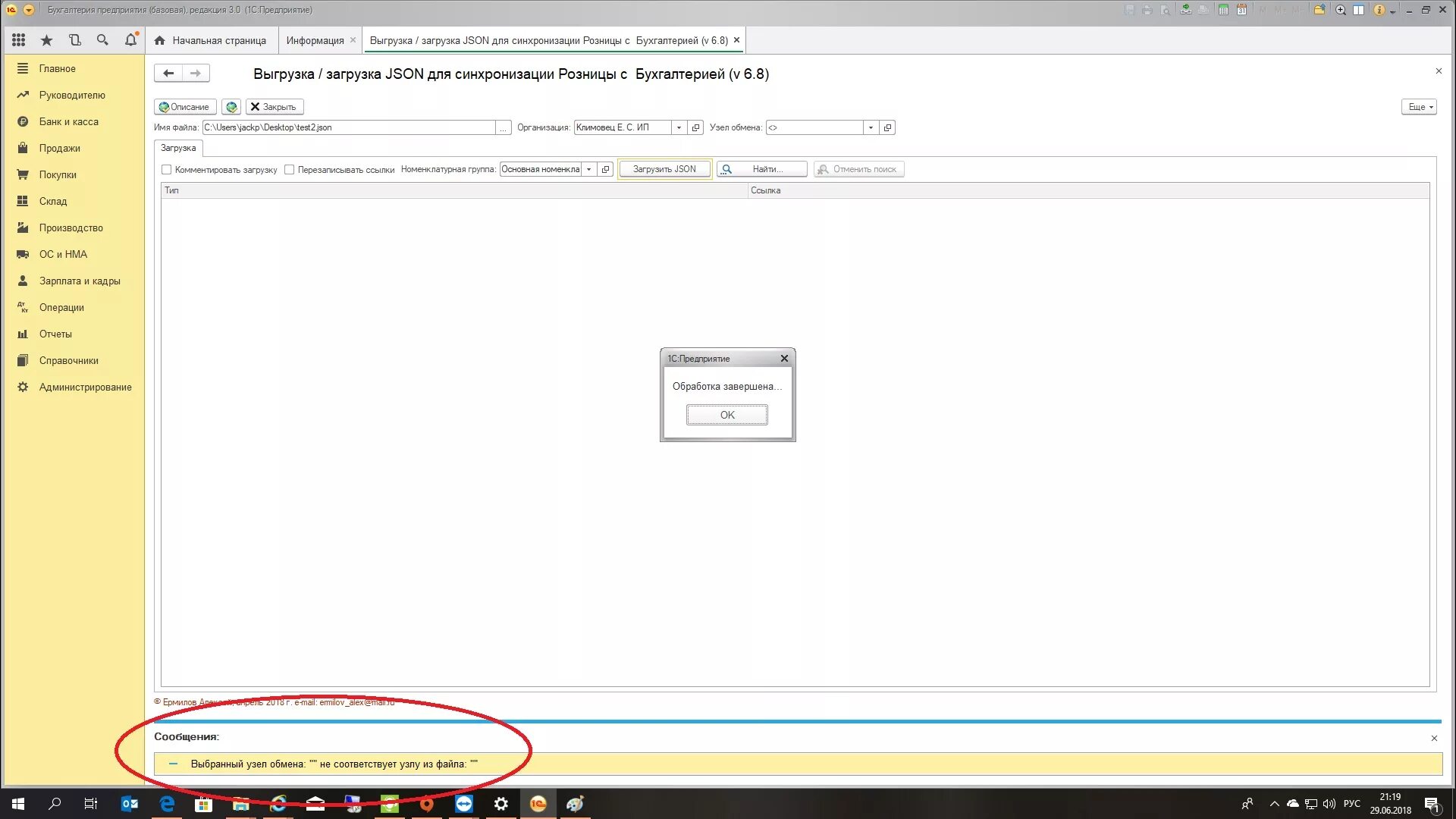This screenshot has width=1456, height=819.
Task: Click the globe icon next to Описание
Action: [231, 107]
